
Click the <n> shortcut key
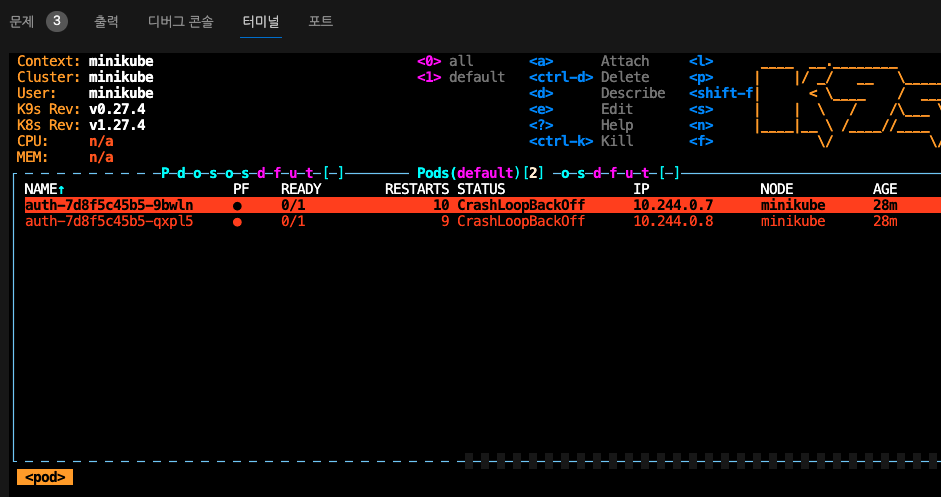[701, 125]
